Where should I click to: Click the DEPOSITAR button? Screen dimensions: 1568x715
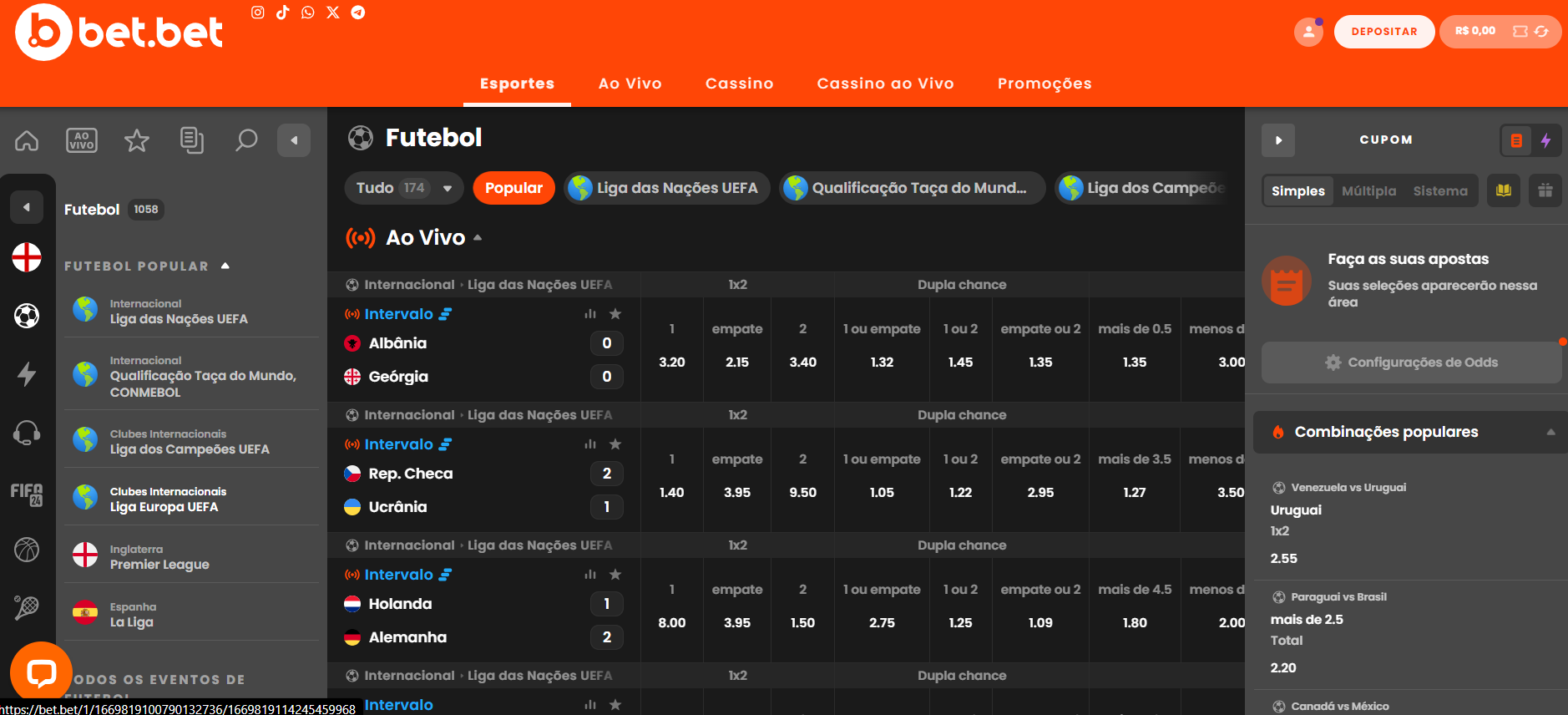point(1384,32)
